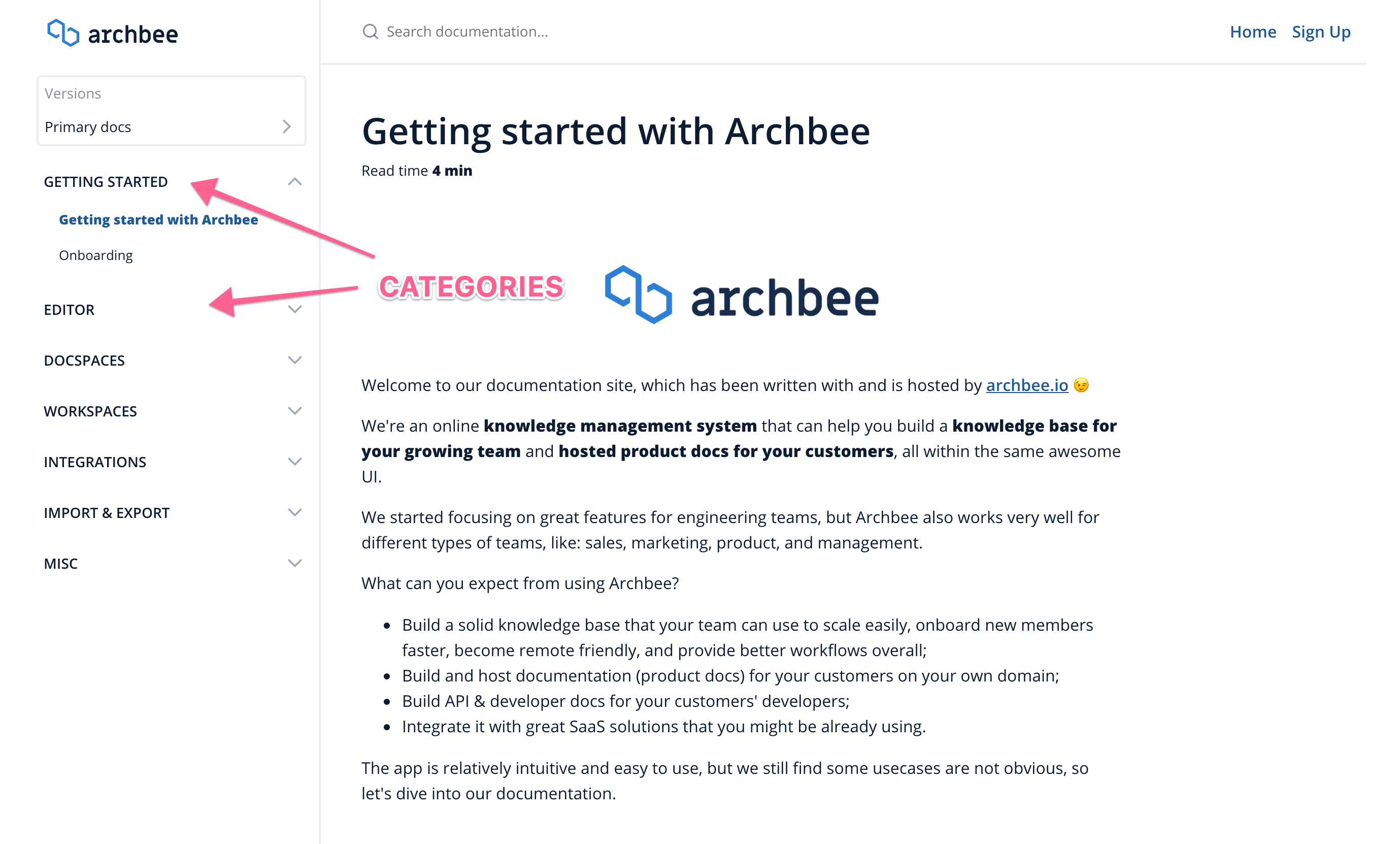Screen dimensions: 1400x844
Task: Click the archbee logo in sidebar header
Action: 113,33
